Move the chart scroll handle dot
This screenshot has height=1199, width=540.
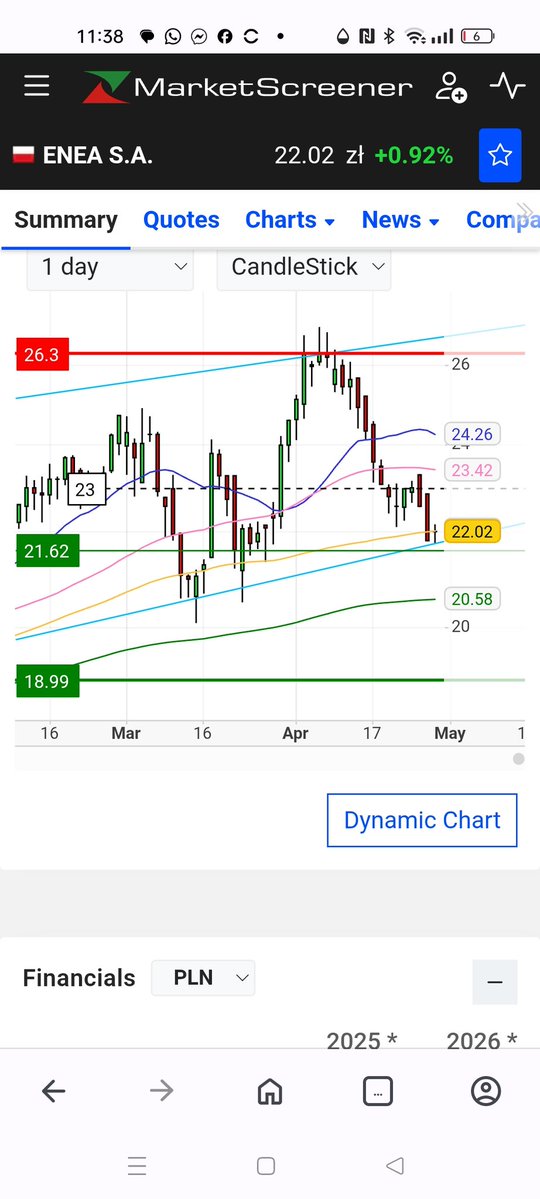(519, 759)
